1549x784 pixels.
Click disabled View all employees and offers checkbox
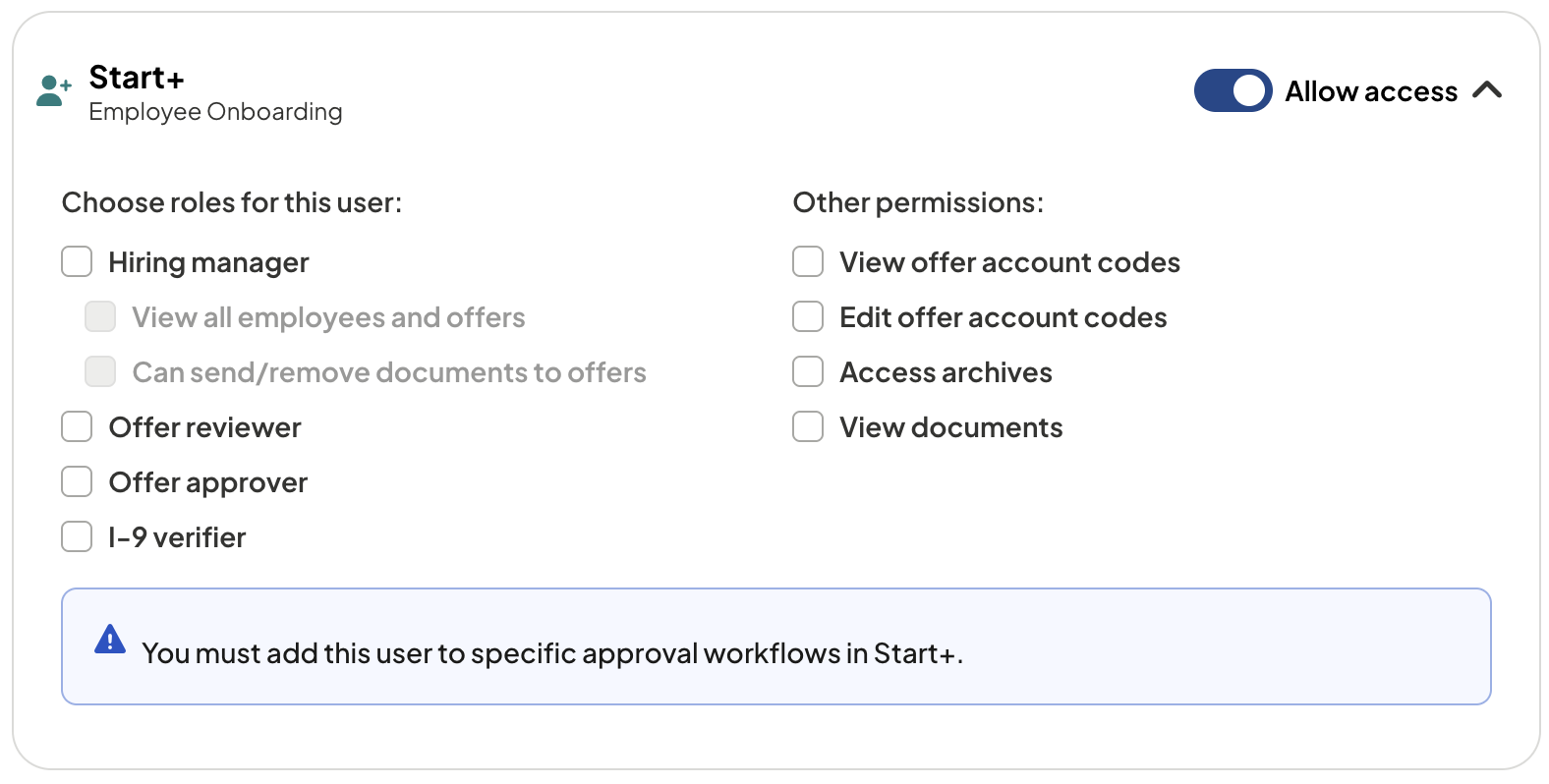coord(100,317)
